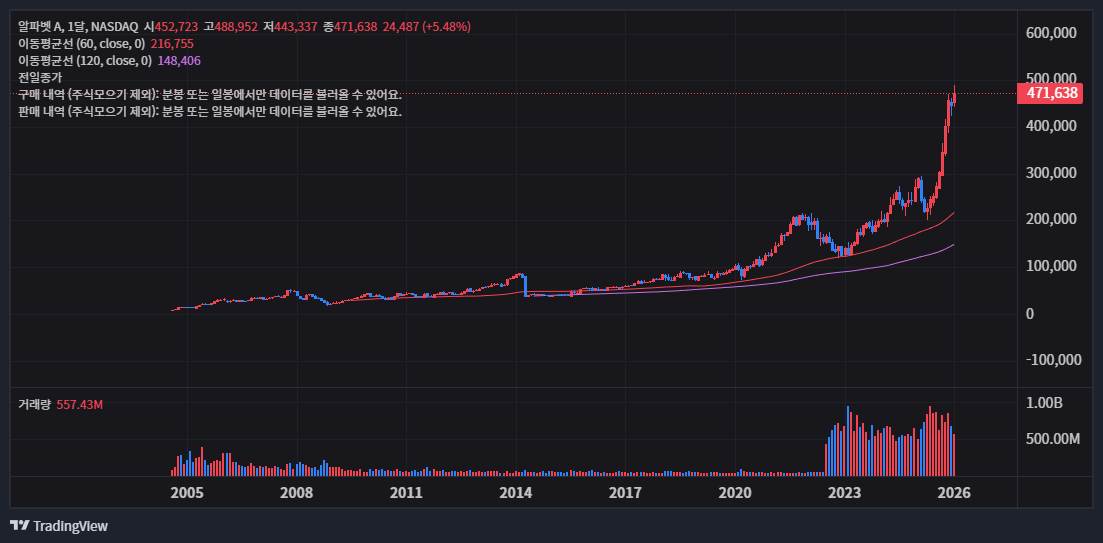Click the 2020 time axis label
Image resolution: width=1103 pixels, height=543 pixels.
tap(735, 492)
